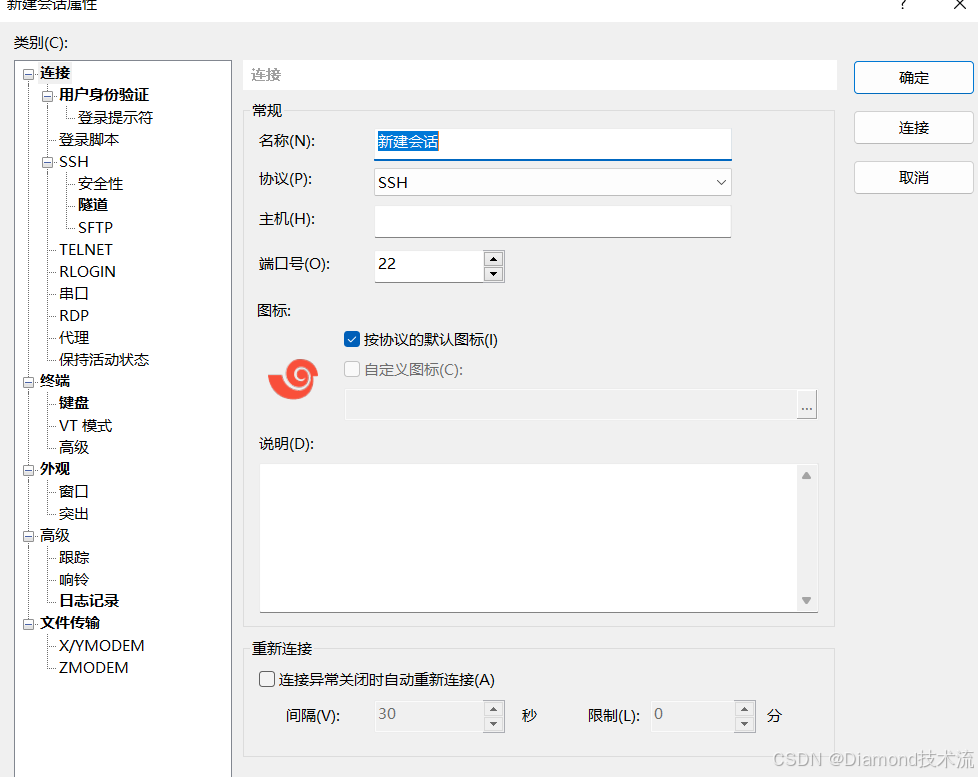
Task: Click the 连接 button on the right
Action: coord(913,128)
